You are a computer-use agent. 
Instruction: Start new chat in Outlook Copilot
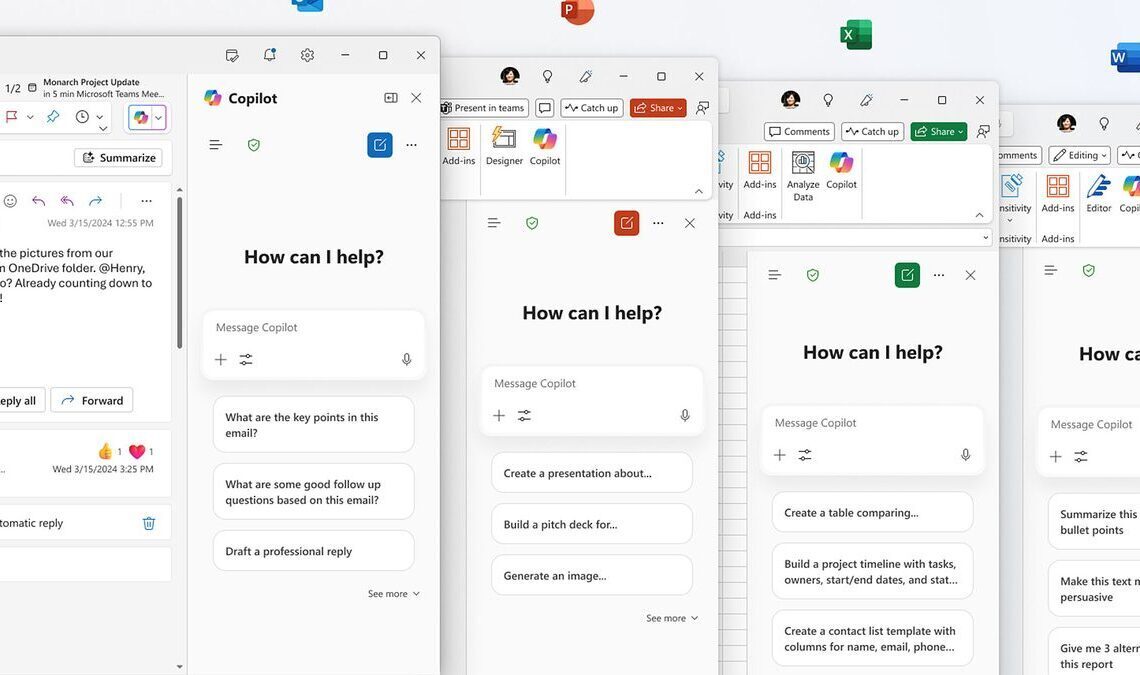[x=380, y=145]
